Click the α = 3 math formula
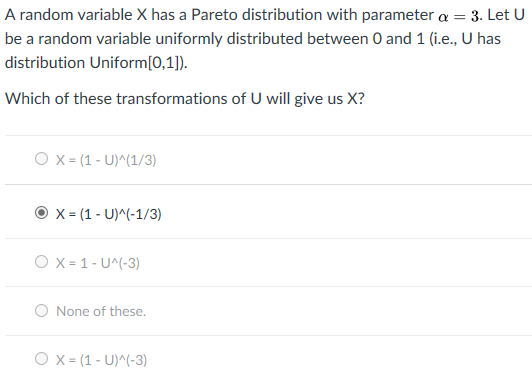532x378 pixels. (x=460, y=16)
